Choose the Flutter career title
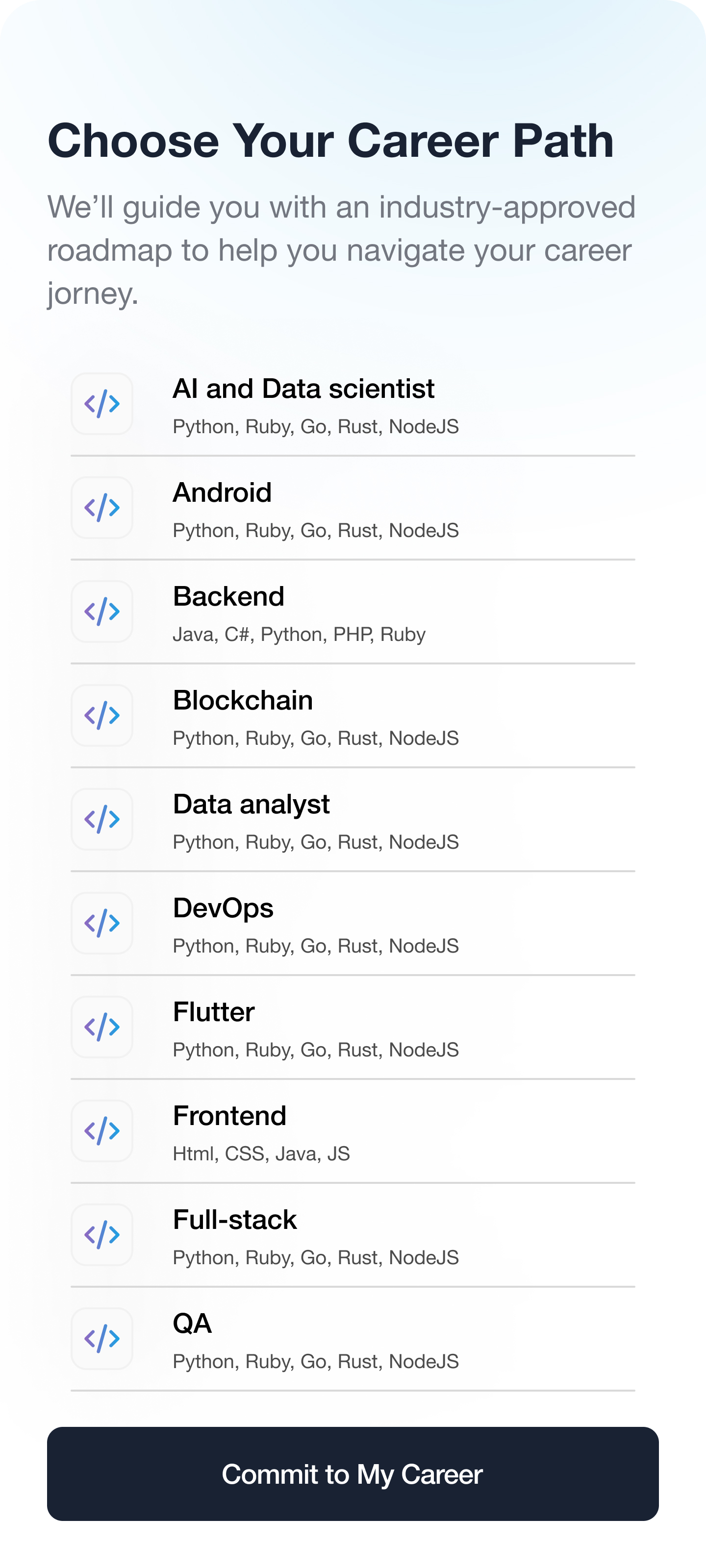 [x=214, y=1012]
